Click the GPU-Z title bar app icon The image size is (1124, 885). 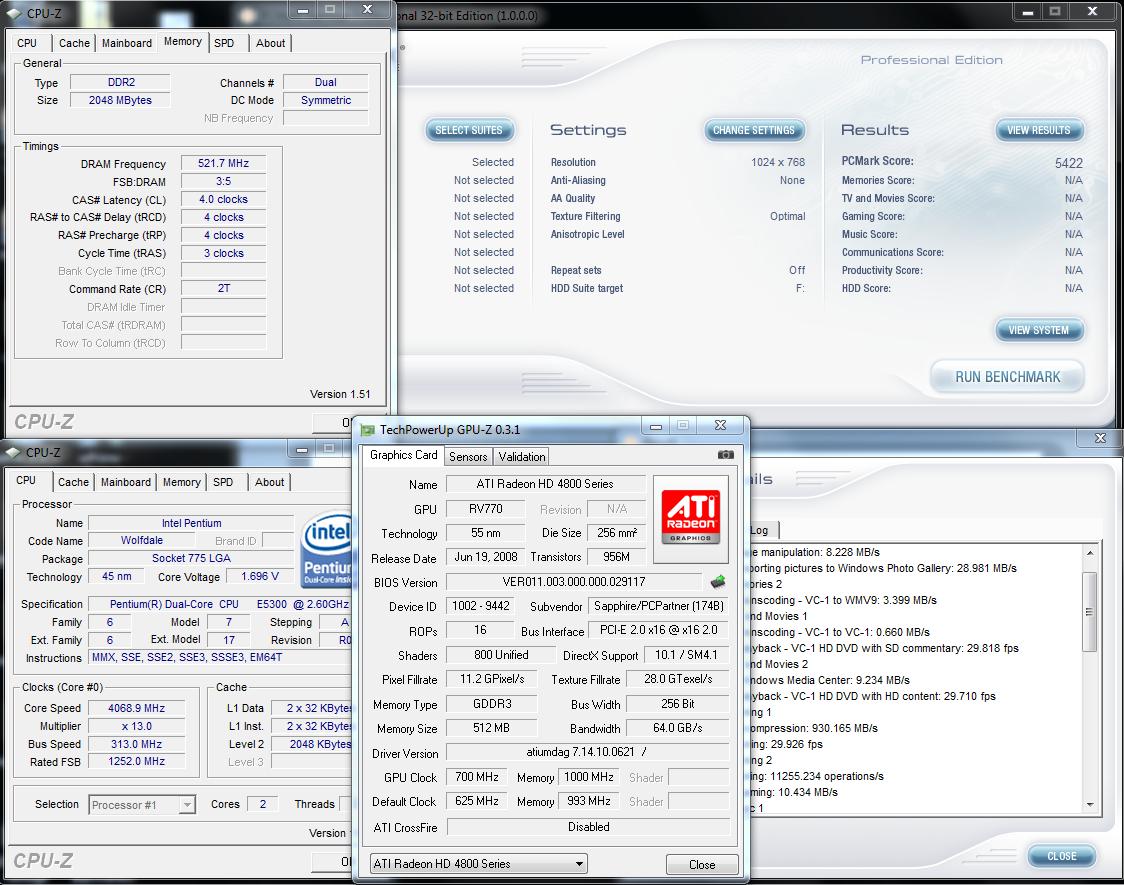point(368,430)
